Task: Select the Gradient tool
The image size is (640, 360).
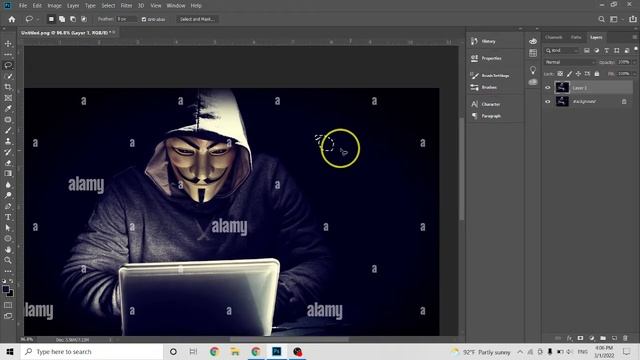Action: tap(8, 173)
